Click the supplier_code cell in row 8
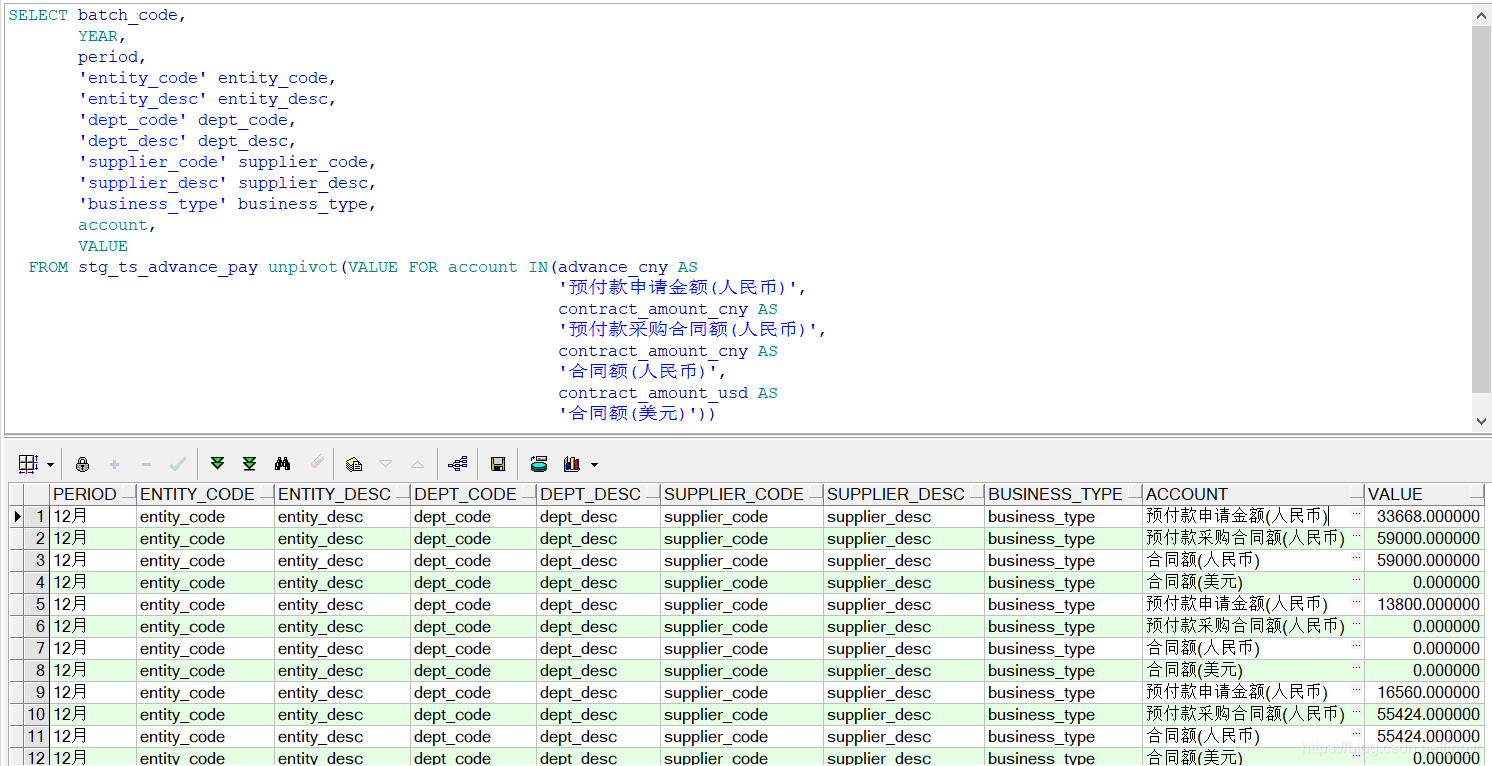Image resolution: width=1492 pixels, height=766 pixels. click(742, 670)
